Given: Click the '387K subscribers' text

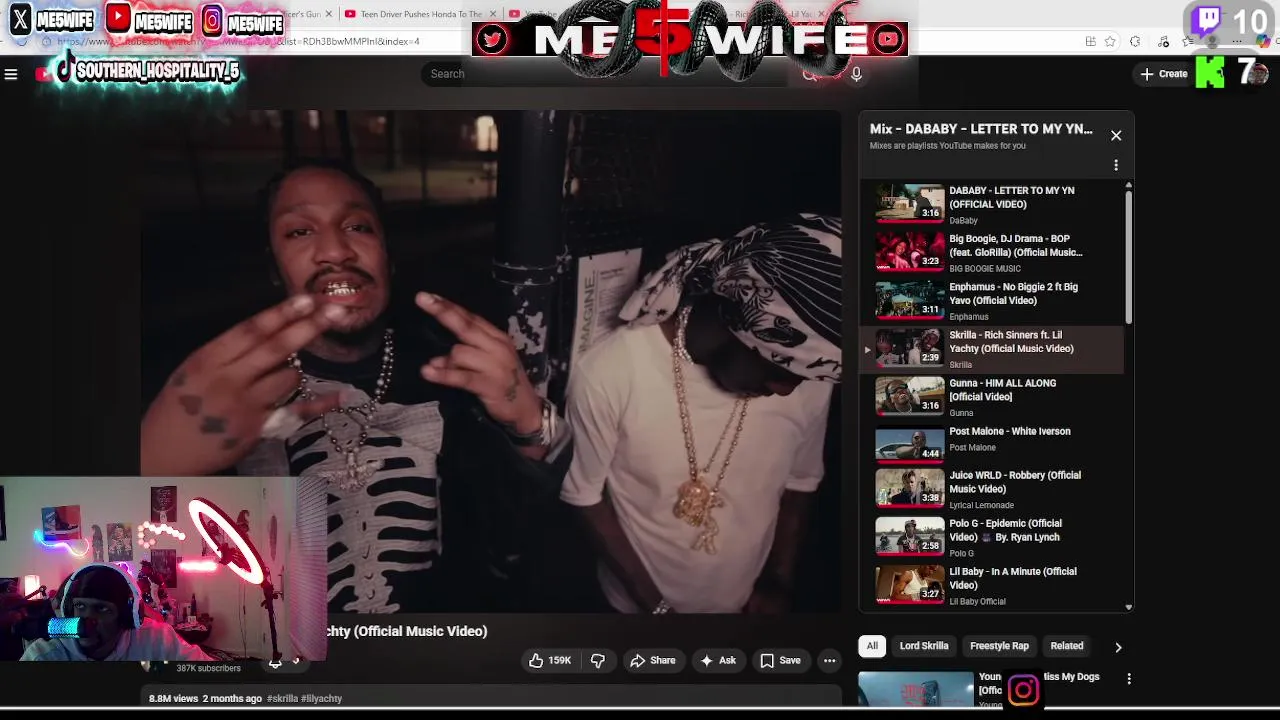Looking at the screenshot, I should 208,668.
